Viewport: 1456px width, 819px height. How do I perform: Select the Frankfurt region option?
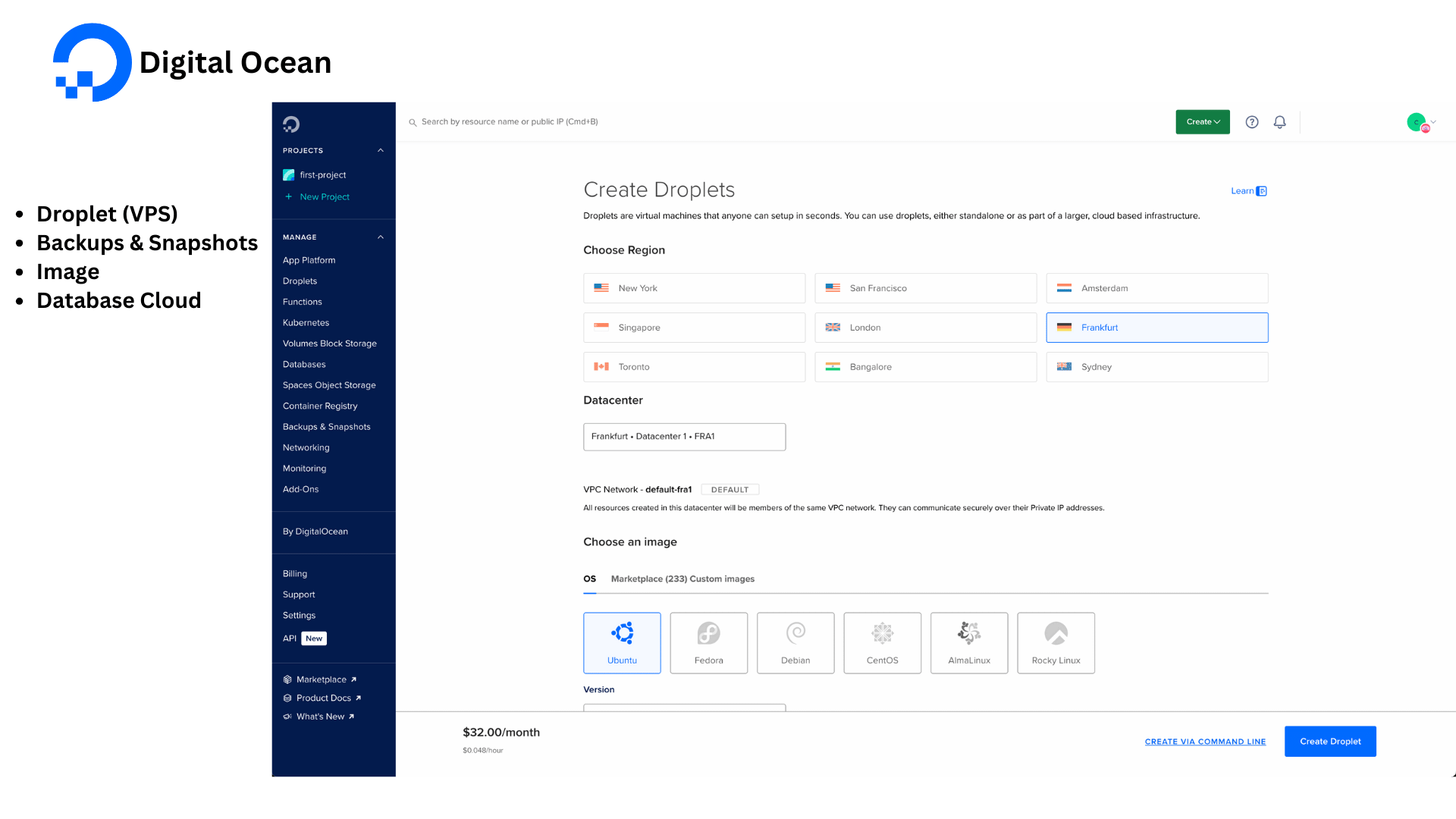point(1156,328)
